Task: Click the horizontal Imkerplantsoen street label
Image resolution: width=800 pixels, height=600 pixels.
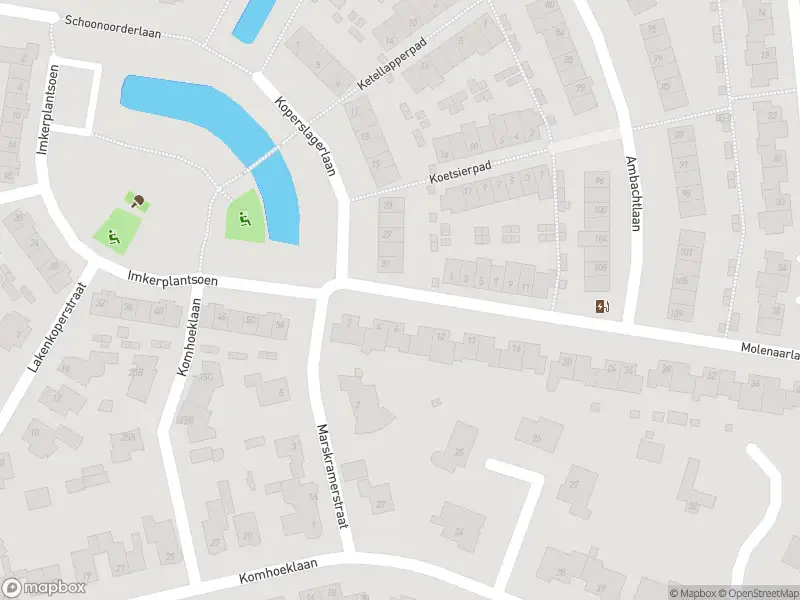Action: [172, 278]
